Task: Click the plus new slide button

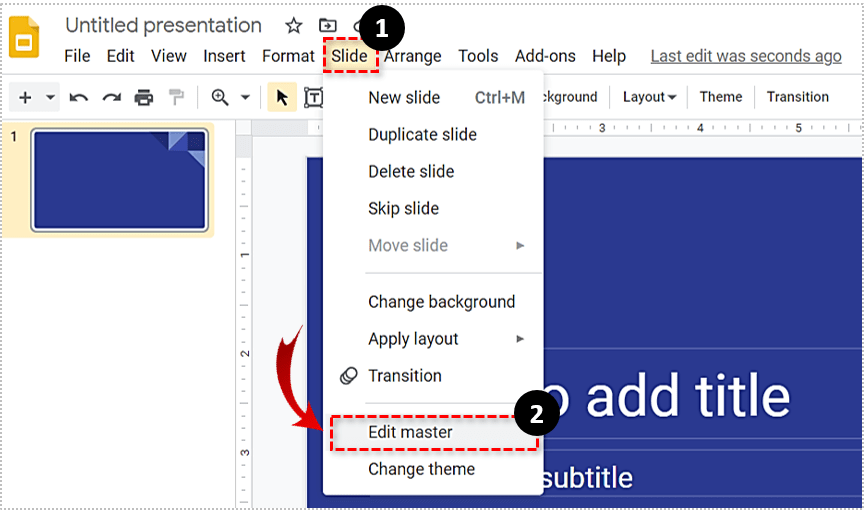Action: tap(25, 97)
